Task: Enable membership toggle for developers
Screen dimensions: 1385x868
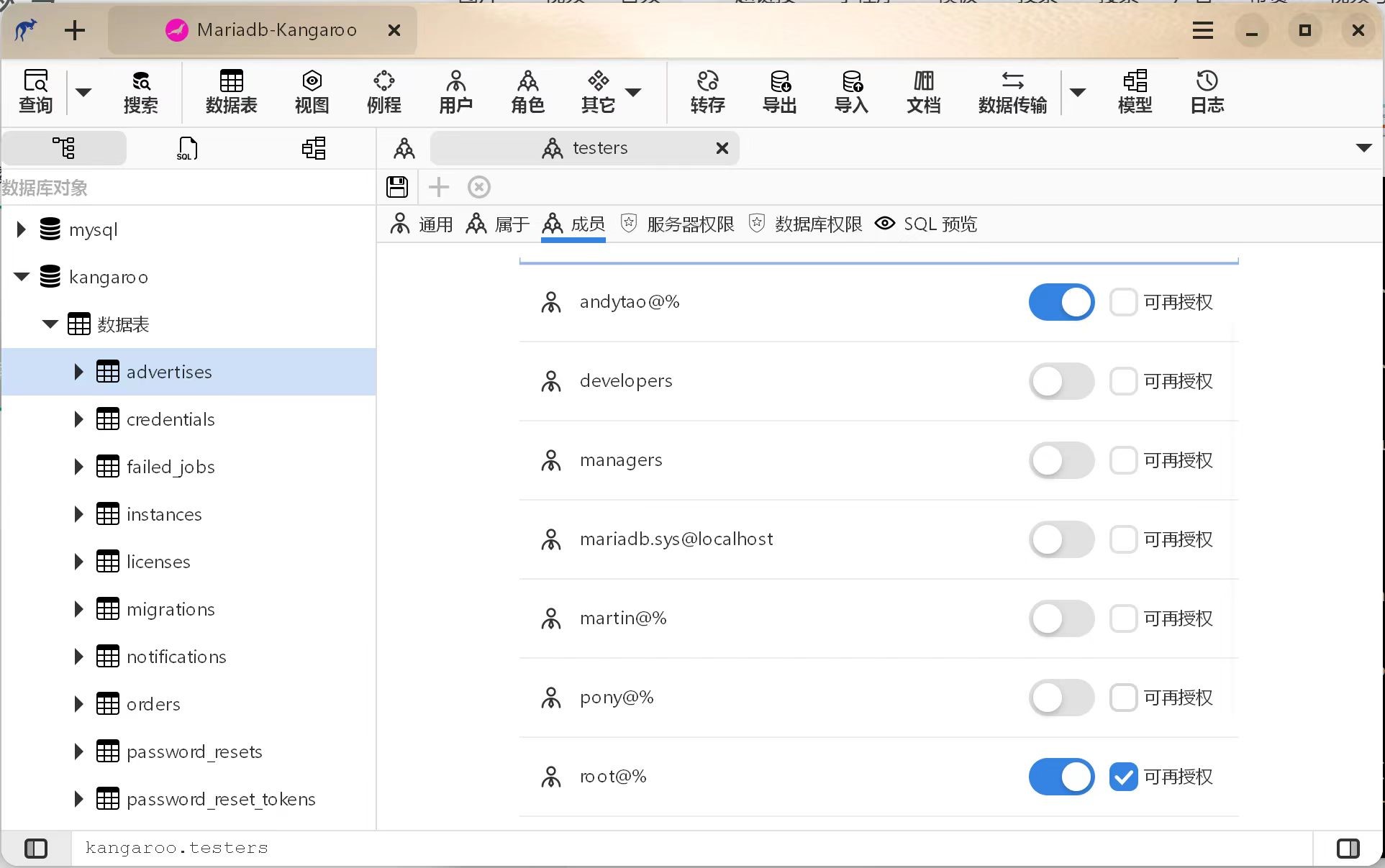Action: point(1061,381)
